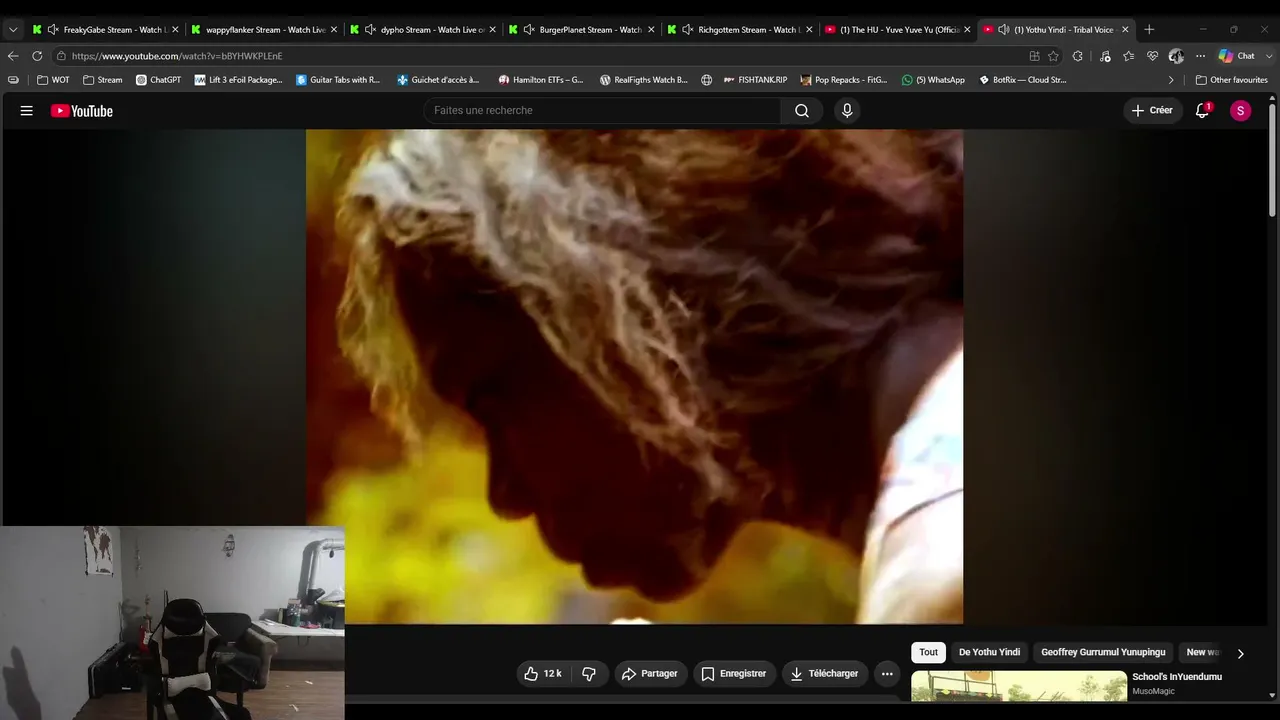Open more video actions menu
Viewport: 1280px width, 720px height.
(887, 674)
